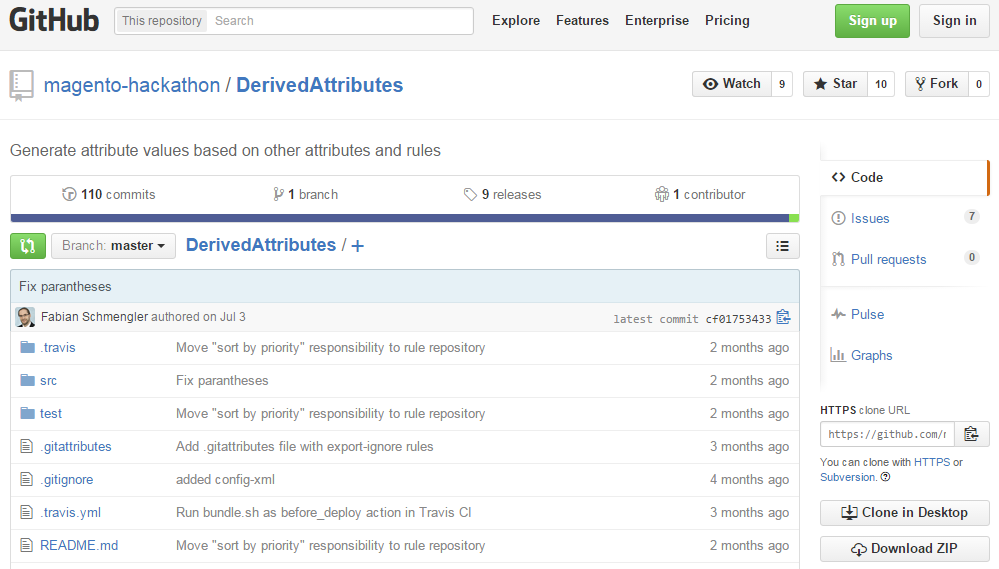The width and height of the screenshot is (999, 569).
Task: Click the branch icon next to 1 branch
Action: point(278,194)
